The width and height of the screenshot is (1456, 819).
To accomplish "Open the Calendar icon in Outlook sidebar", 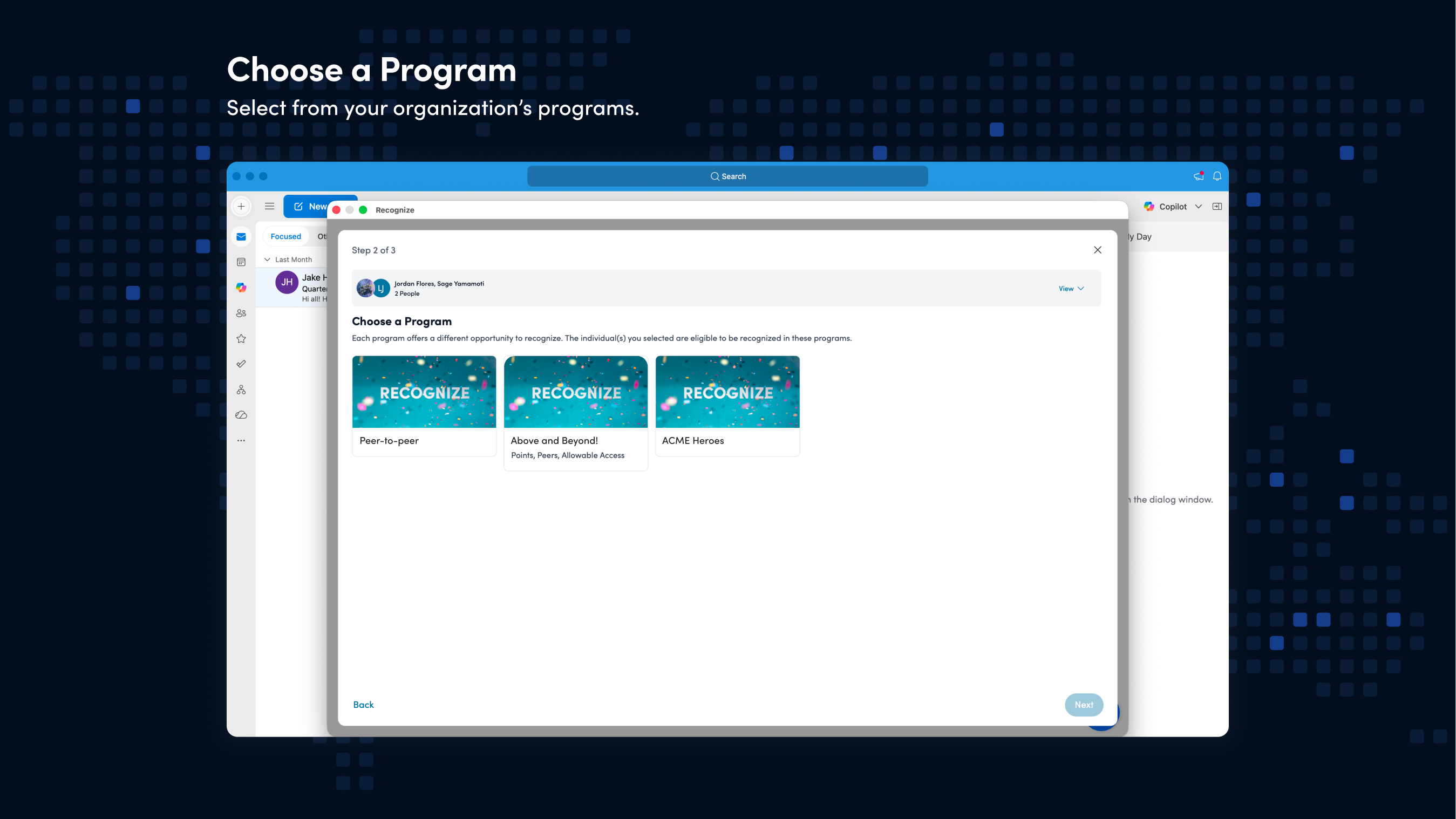I will (x=241, y=262).
